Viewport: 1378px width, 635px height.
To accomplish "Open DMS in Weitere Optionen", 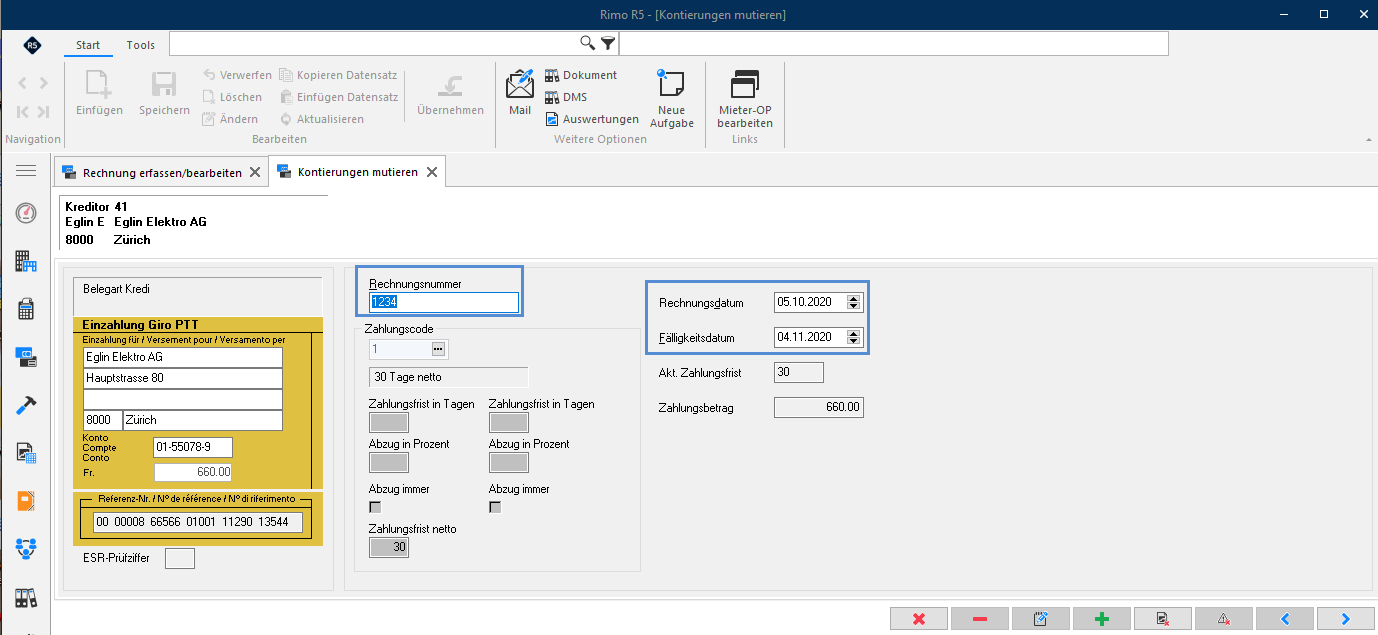I will coord(566,97).
